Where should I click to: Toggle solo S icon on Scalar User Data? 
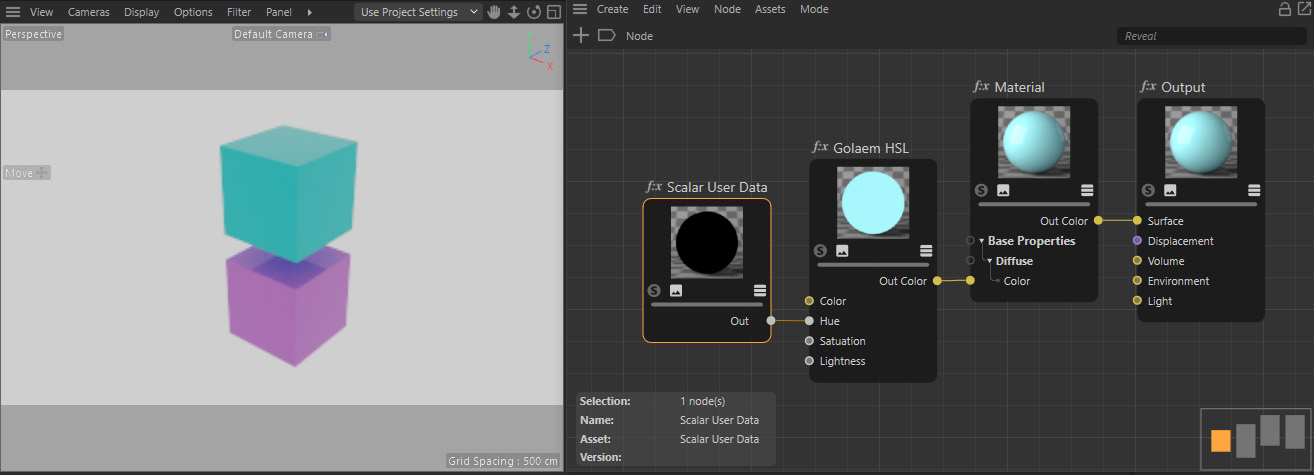point(654,290)
